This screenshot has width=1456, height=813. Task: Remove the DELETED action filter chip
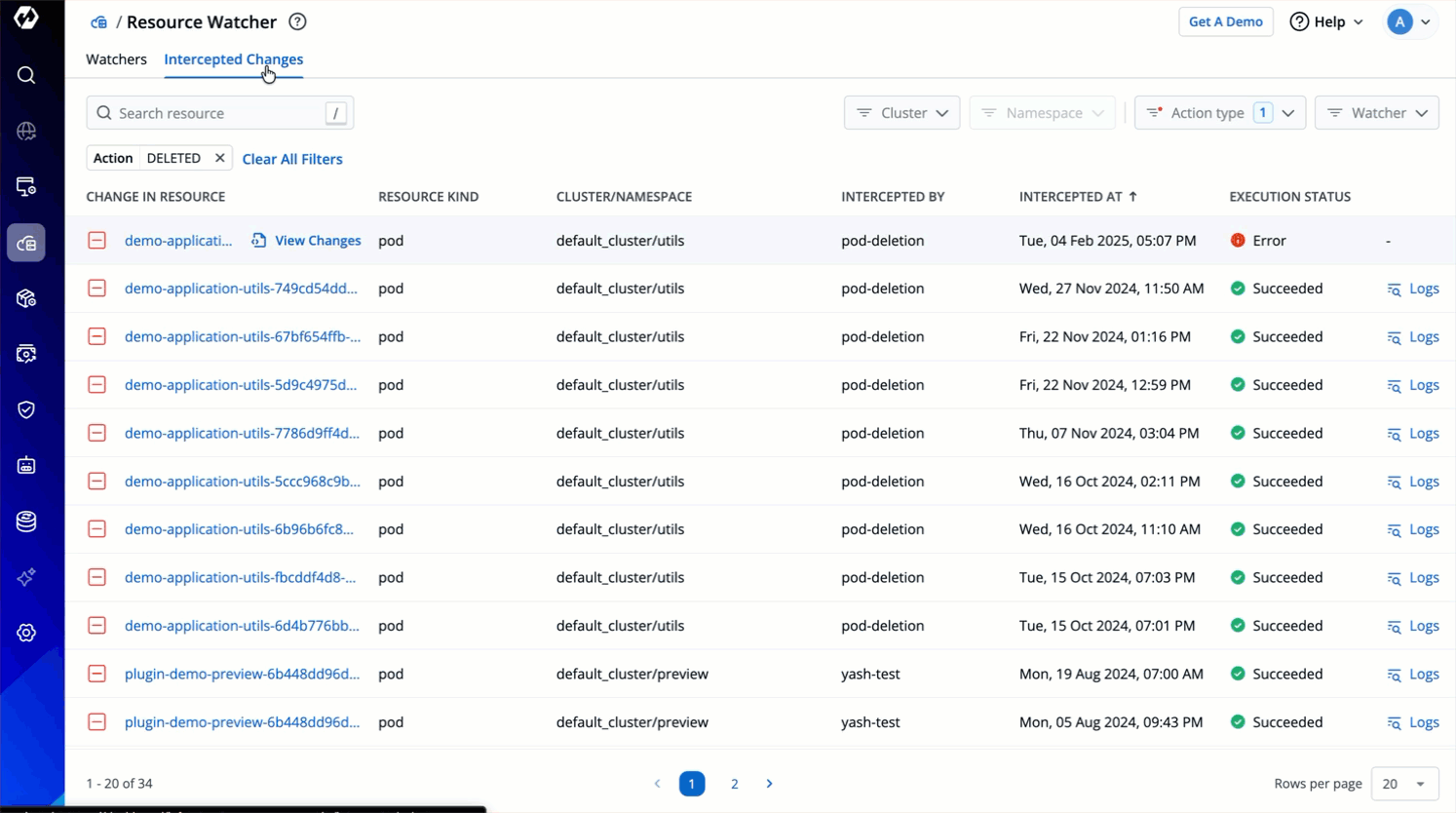point(220,158)
